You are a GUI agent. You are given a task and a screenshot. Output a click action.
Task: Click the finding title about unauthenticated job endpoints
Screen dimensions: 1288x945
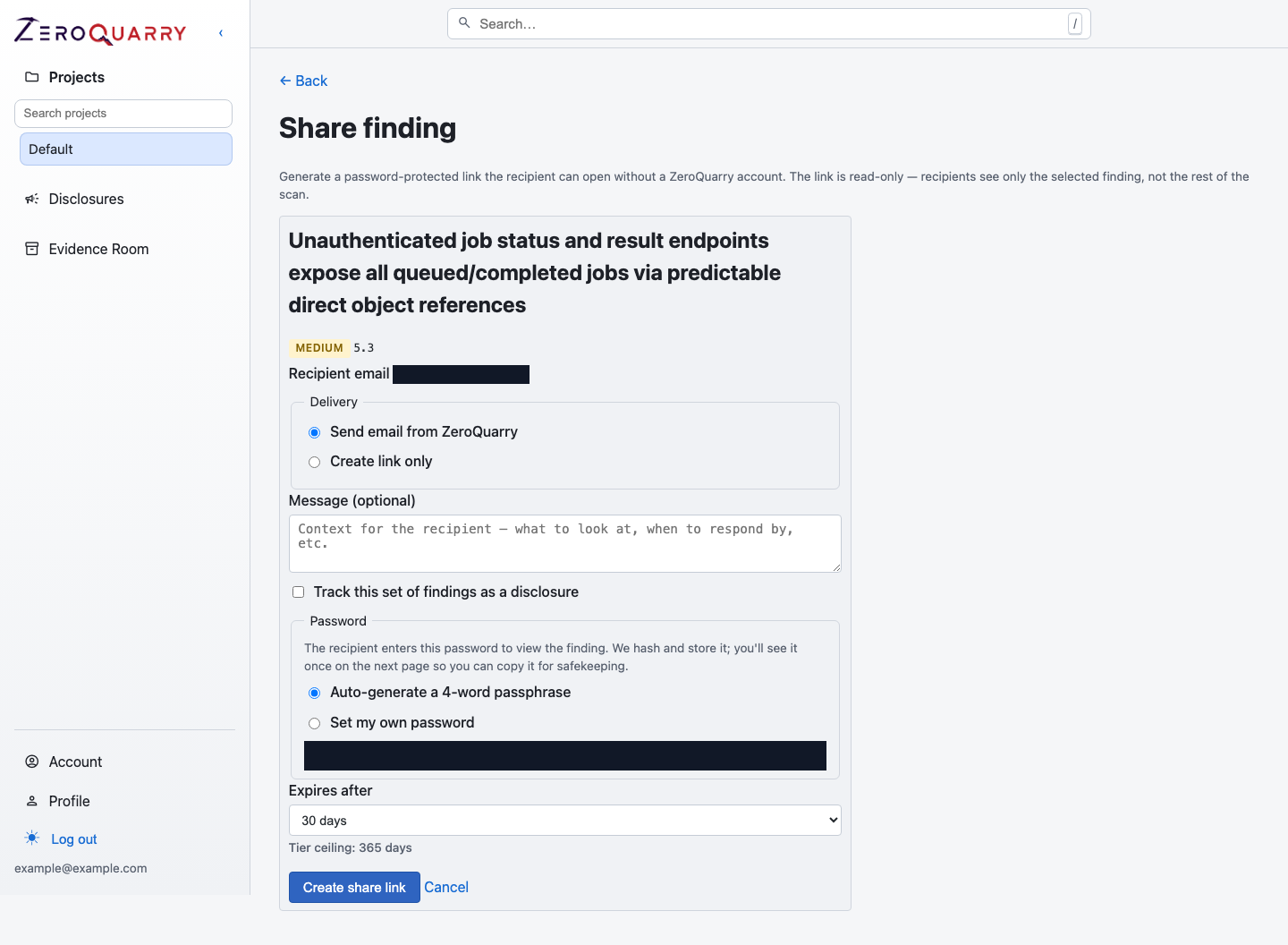click(535, 273)
